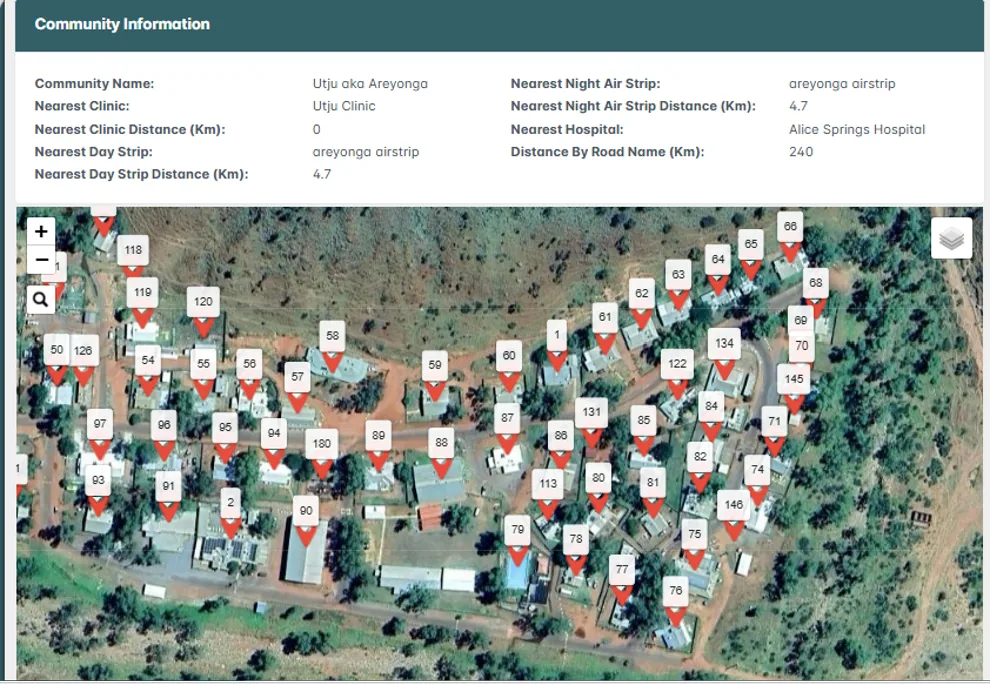Click the 'Utju aka Areyonga' community name value

pos(370,83)
